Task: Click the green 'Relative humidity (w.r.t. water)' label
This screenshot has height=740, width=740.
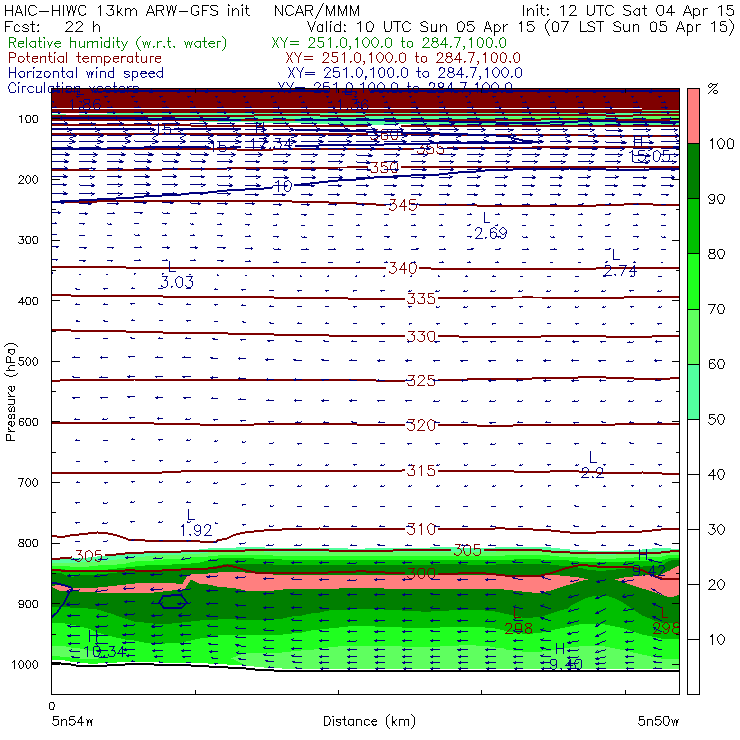Action: [118, 43]
